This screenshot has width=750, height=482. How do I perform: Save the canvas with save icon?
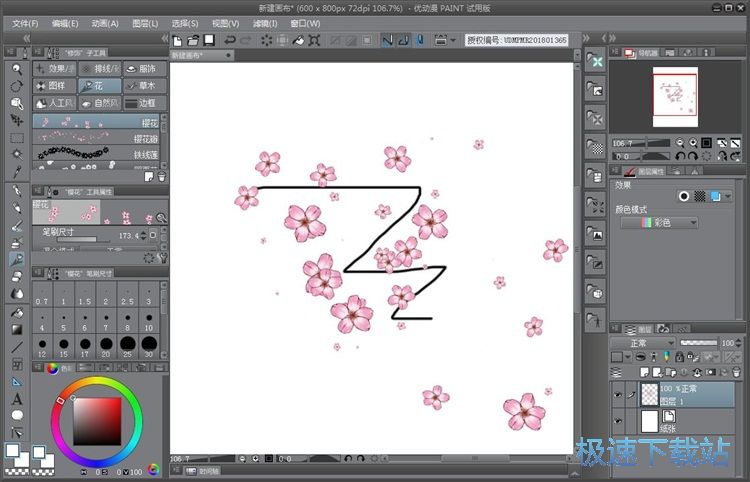[209, 40]
